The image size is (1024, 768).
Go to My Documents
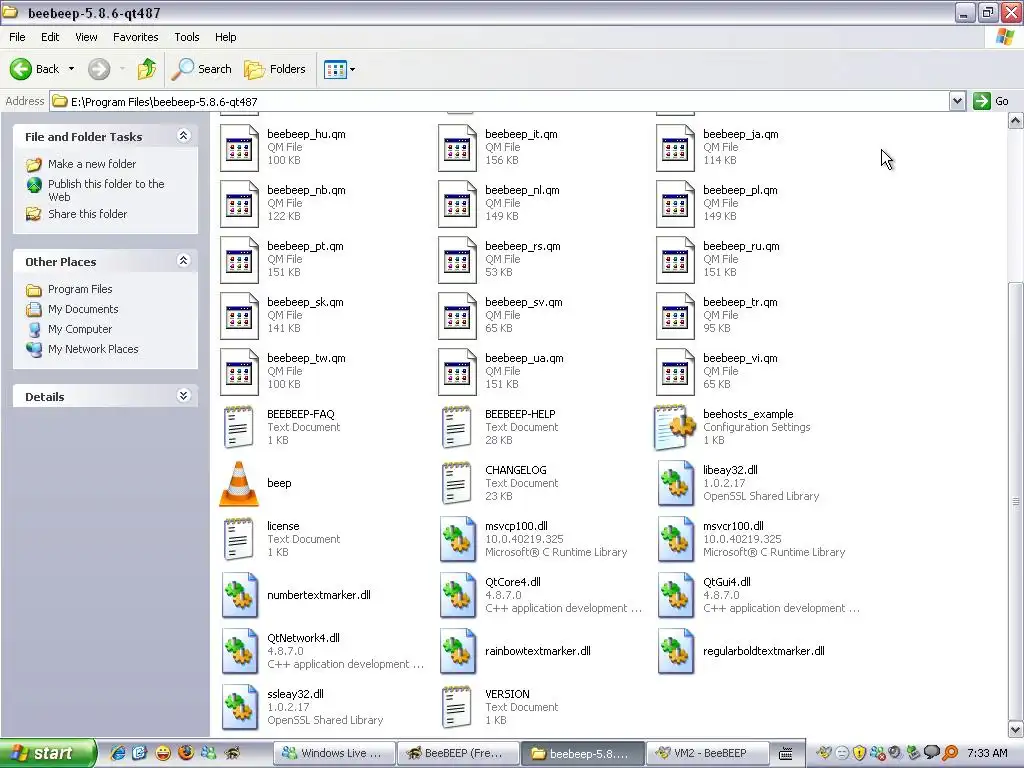tap(83, 309)
